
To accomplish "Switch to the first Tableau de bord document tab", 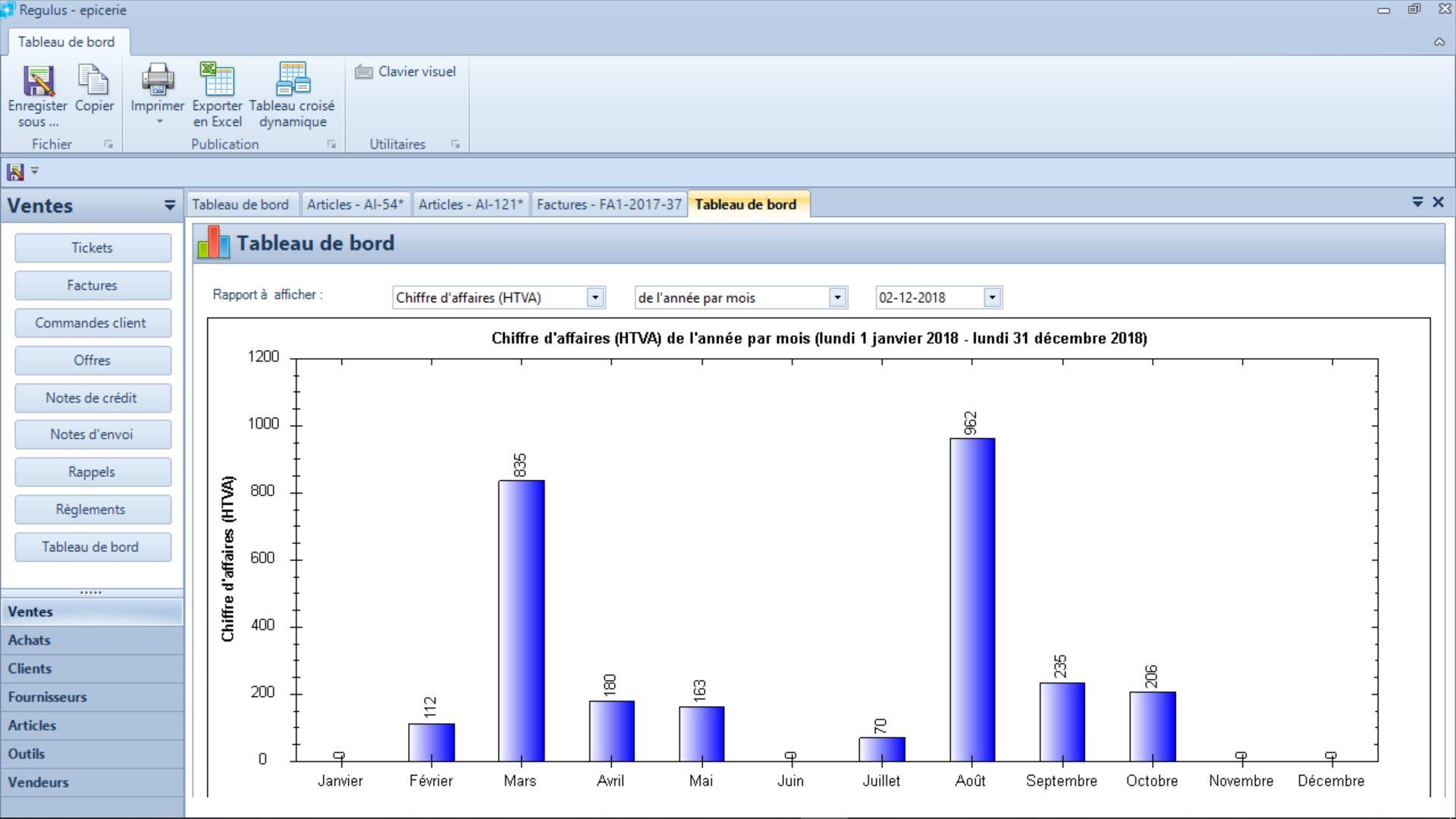I will [240, 204].
